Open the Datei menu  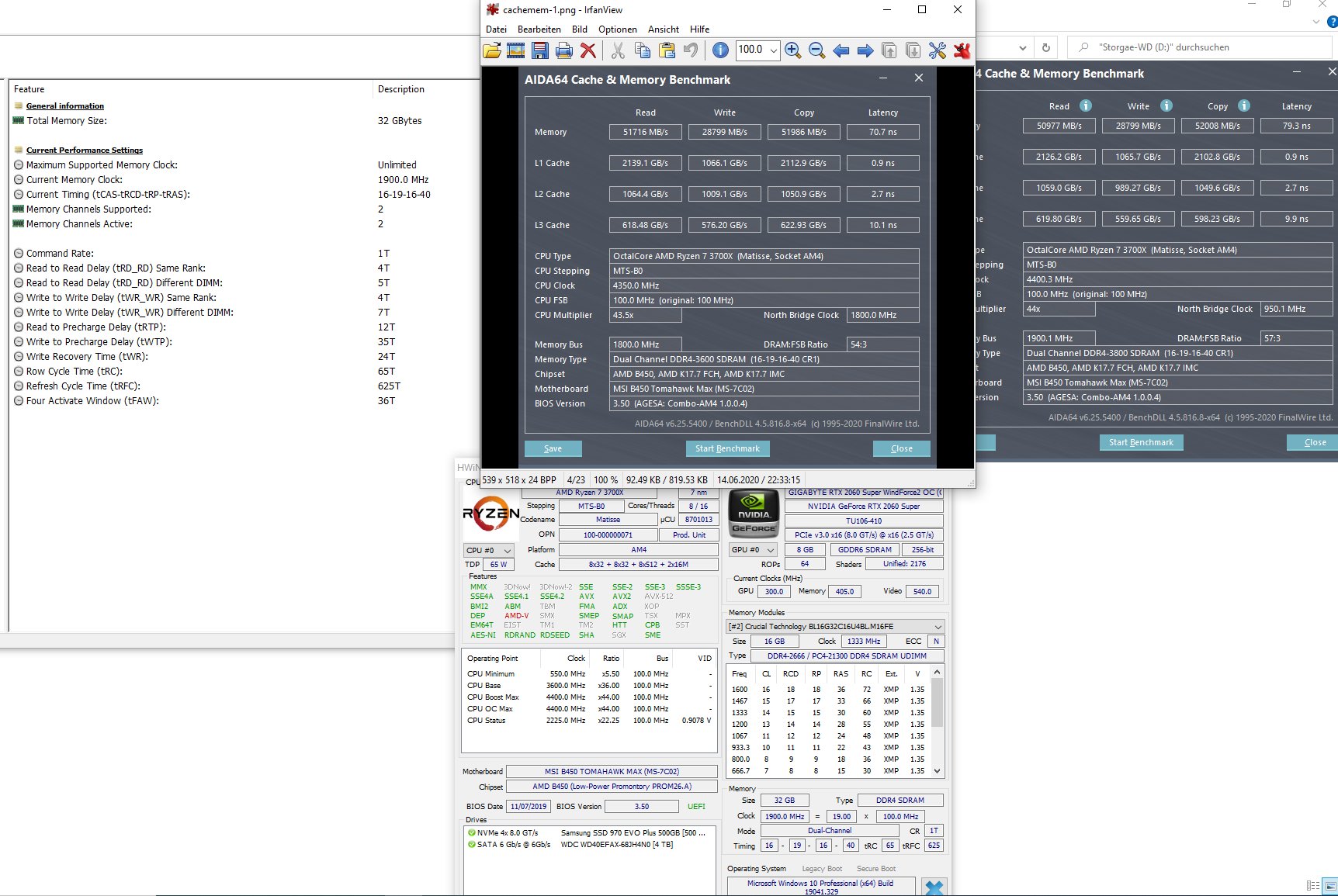click(x=496, y=29)
